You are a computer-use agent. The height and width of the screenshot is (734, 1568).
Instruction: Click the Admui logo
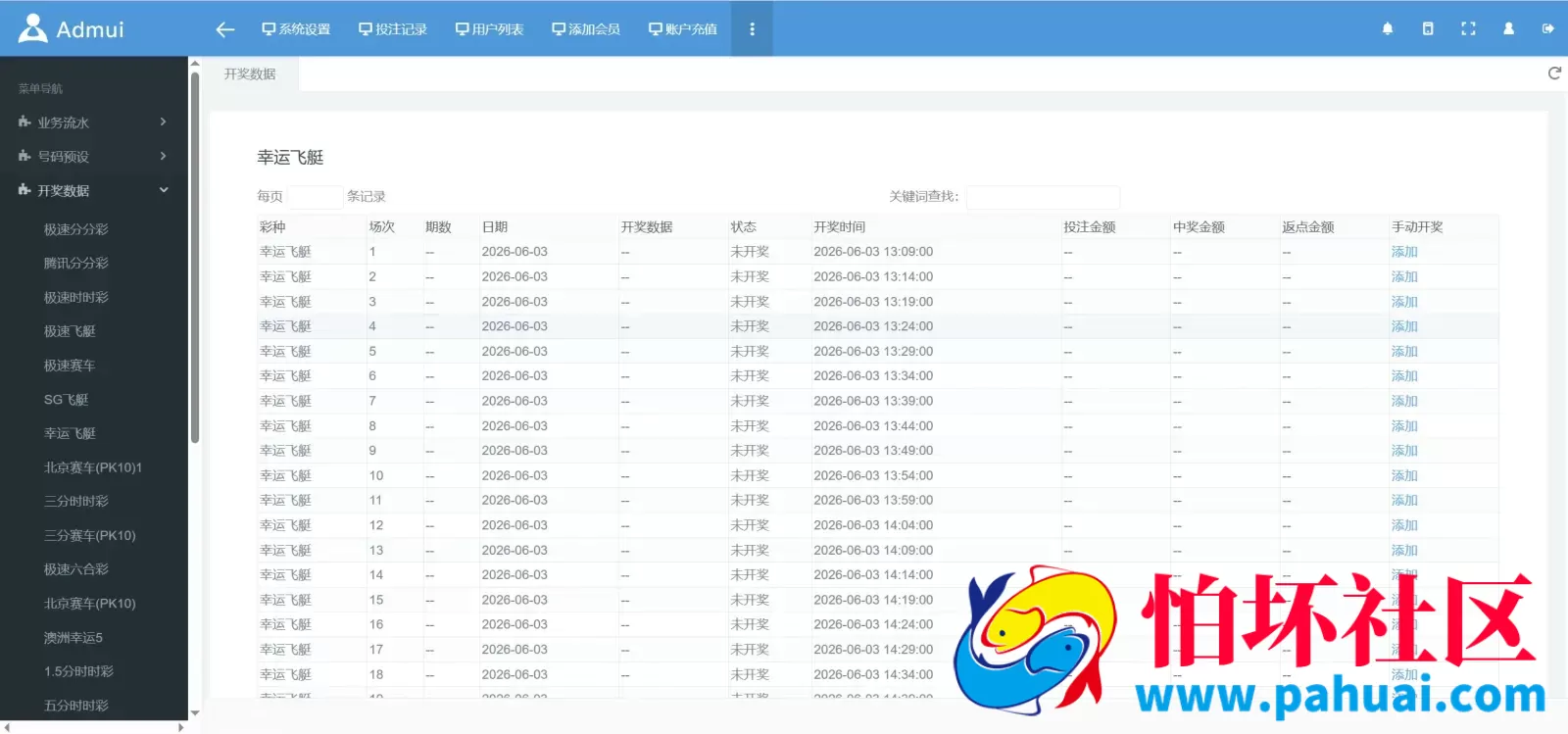coord(72,28)
